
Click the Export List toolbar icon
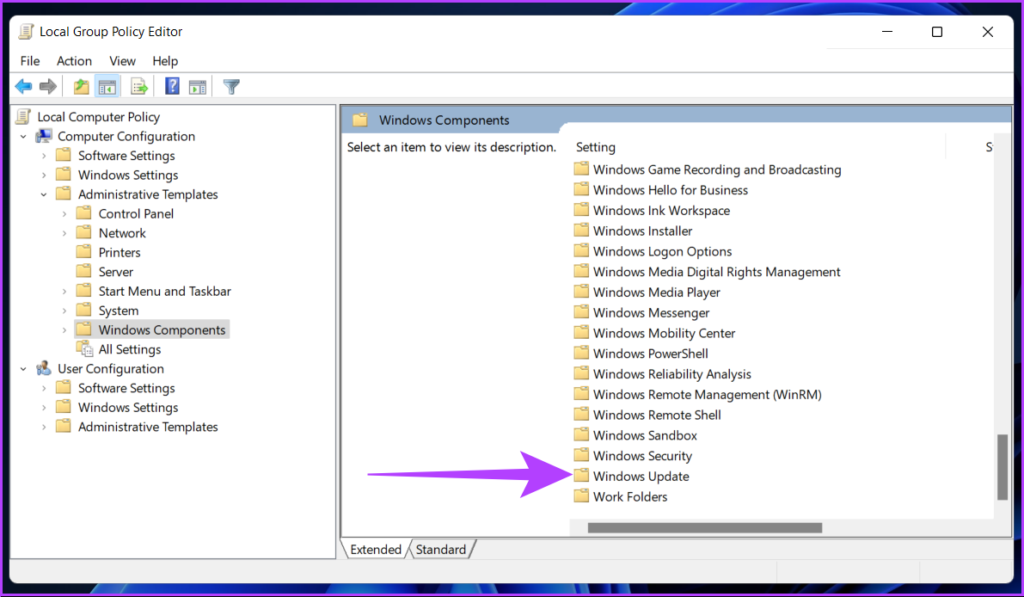pos(139,87)
